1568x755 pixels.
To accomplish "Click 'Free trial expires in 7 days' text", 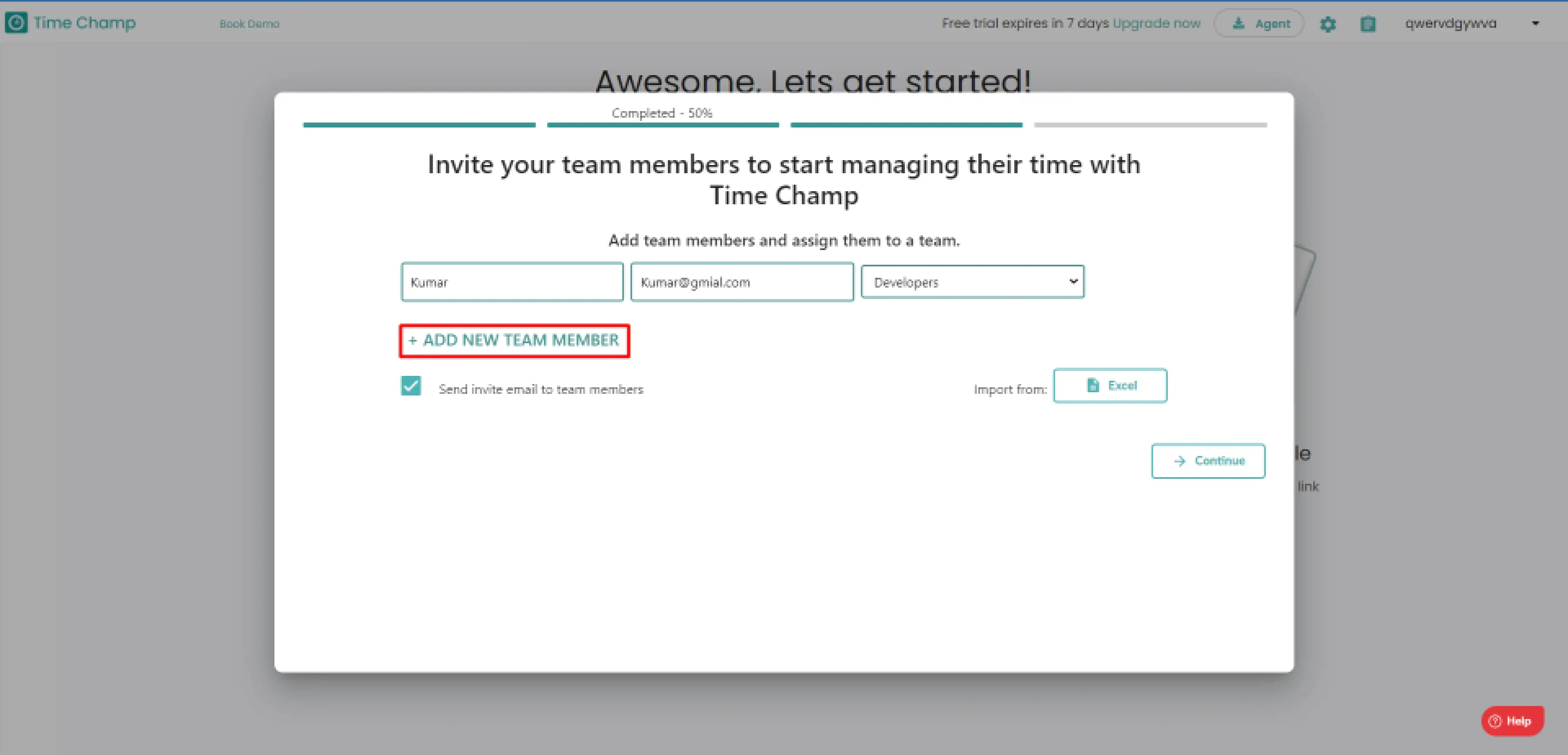I will tap(1025, 23).
